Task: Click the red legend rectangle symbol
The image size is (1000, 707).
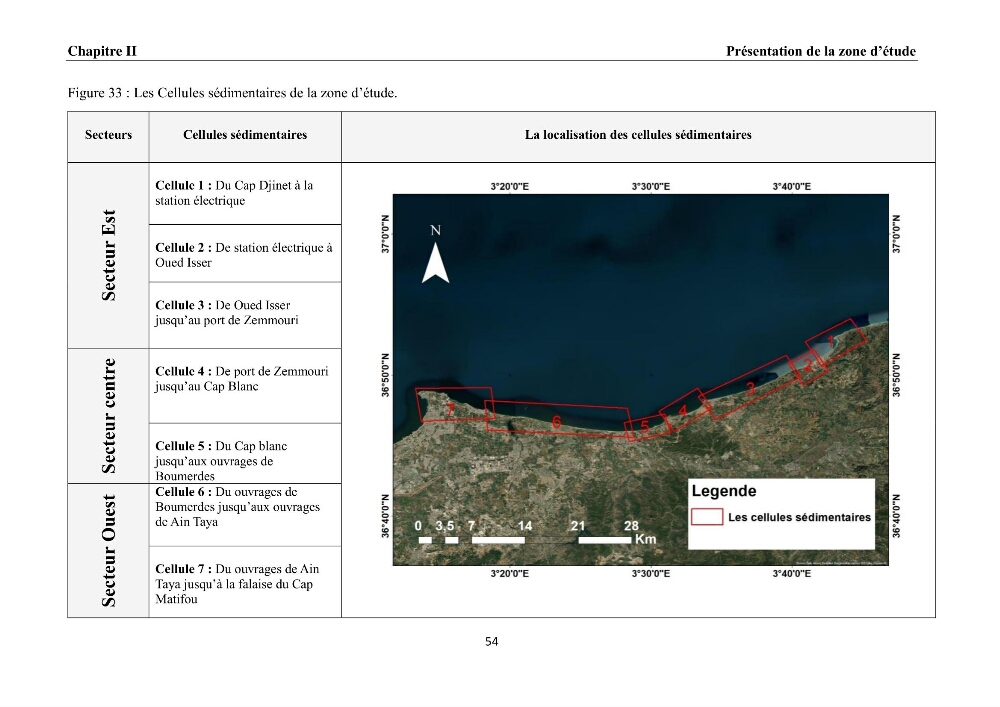Action: coord(707,516)
